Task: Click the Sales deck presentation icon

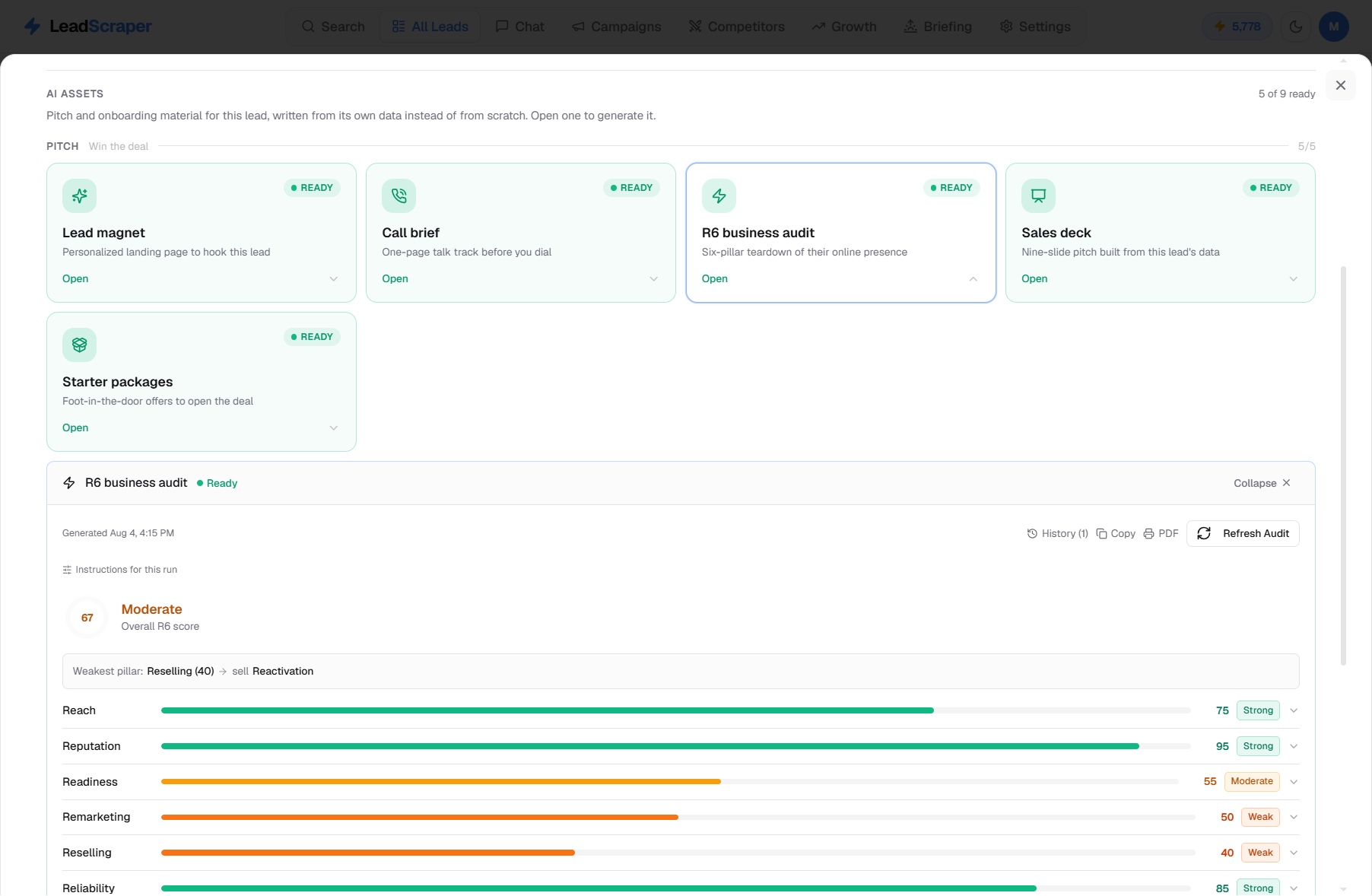Action: click(x=1038, y=196)
